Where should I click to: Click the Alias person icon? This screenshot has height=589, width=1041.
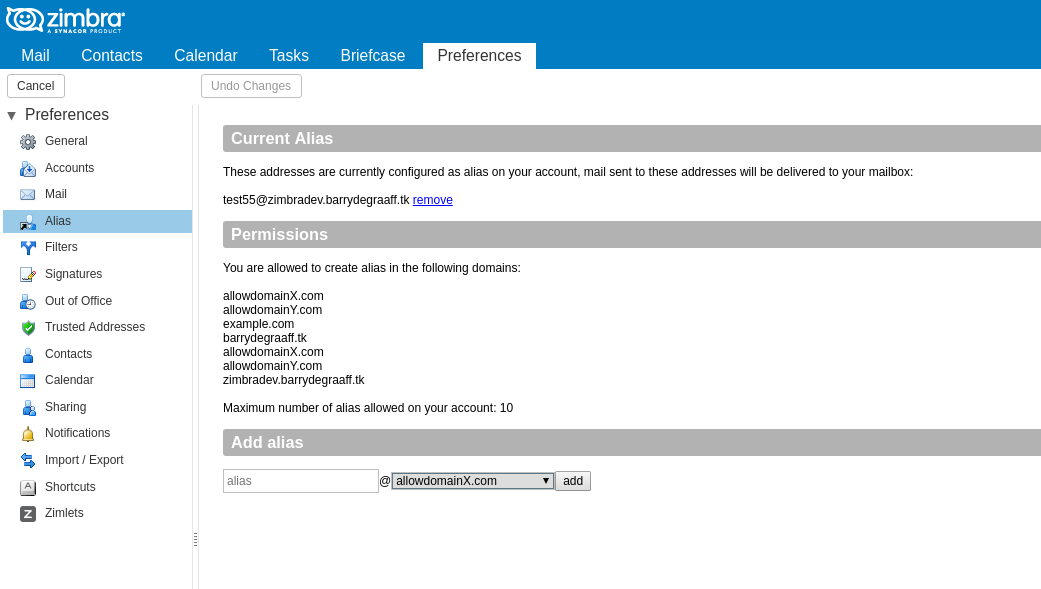click(x=28, y=222)
